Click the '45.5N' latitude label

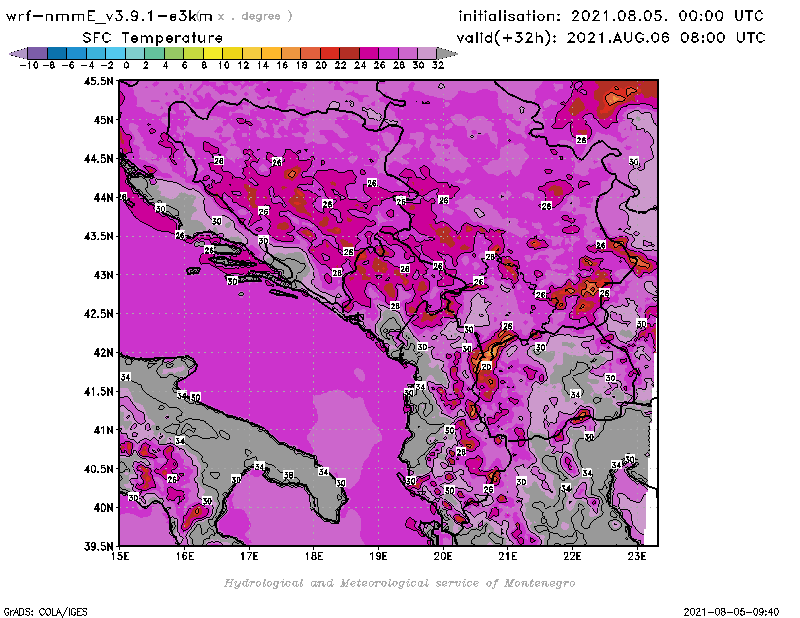pos(98,81)
